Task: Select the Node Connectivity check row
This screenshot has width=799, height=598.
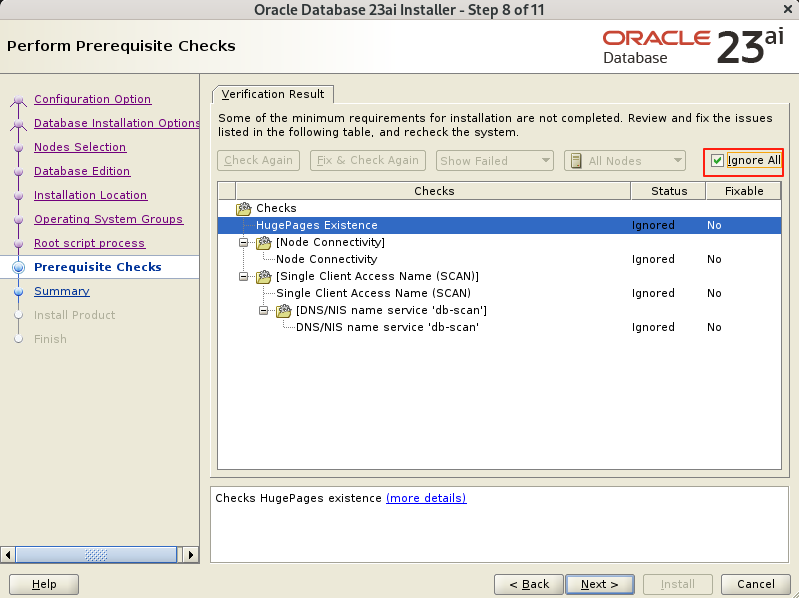Action: click(x=499, y=260)
